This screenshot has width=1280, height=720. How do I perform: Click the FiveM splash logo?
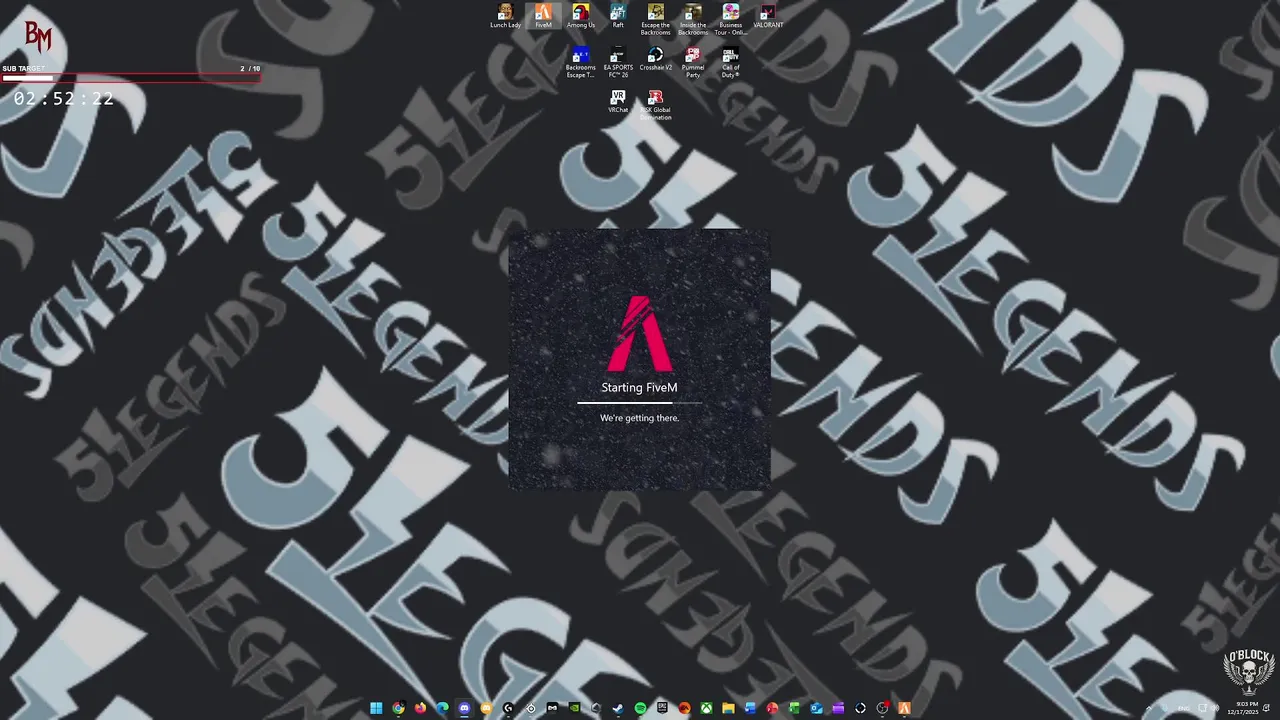(x=640, y=333)
